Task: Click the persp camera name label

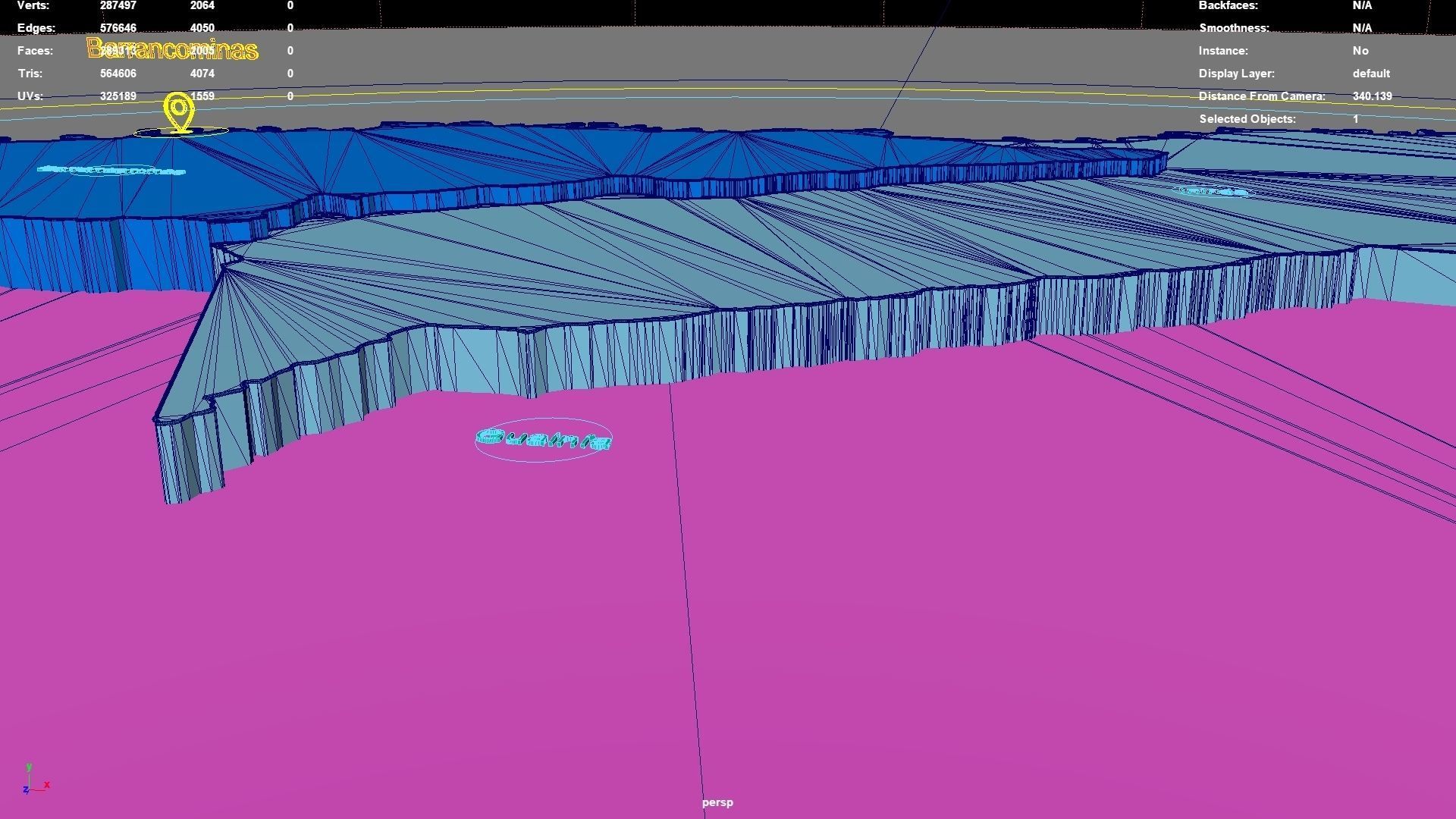Action: (x=717, y=802)
